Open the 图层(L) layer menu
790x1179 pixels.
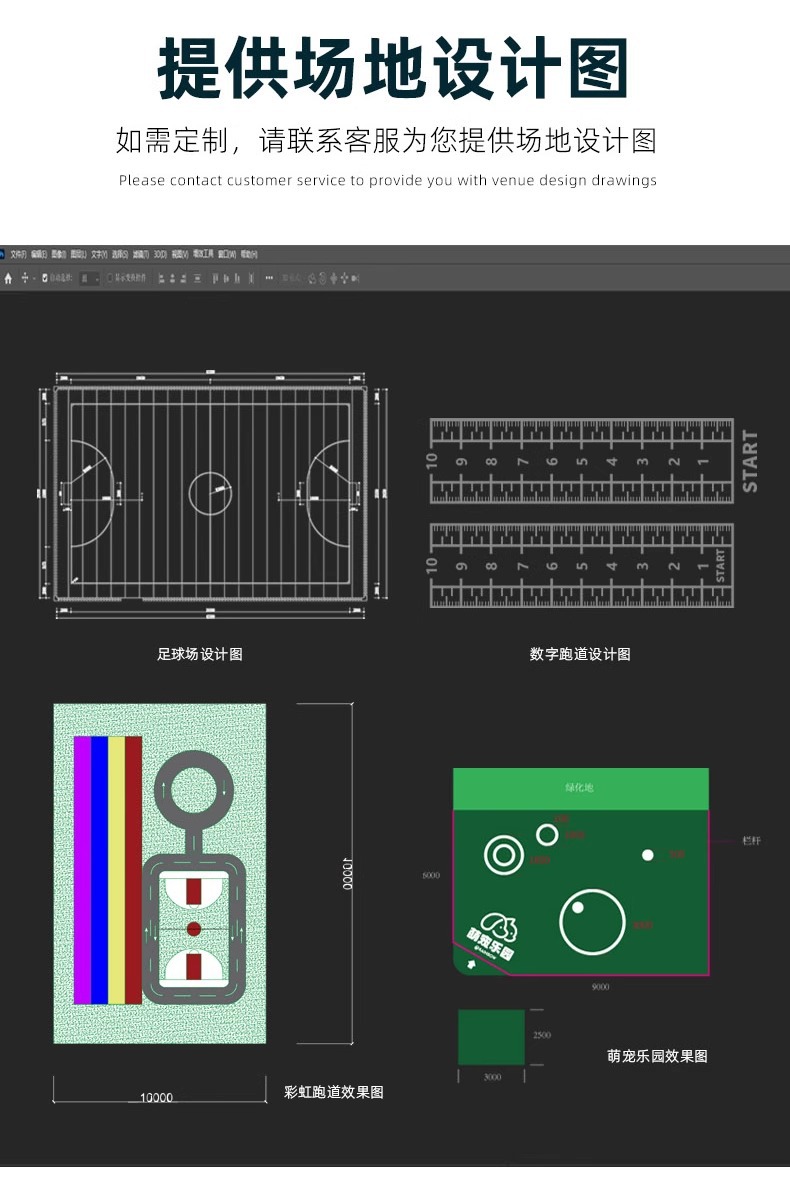tap(79, 255)
